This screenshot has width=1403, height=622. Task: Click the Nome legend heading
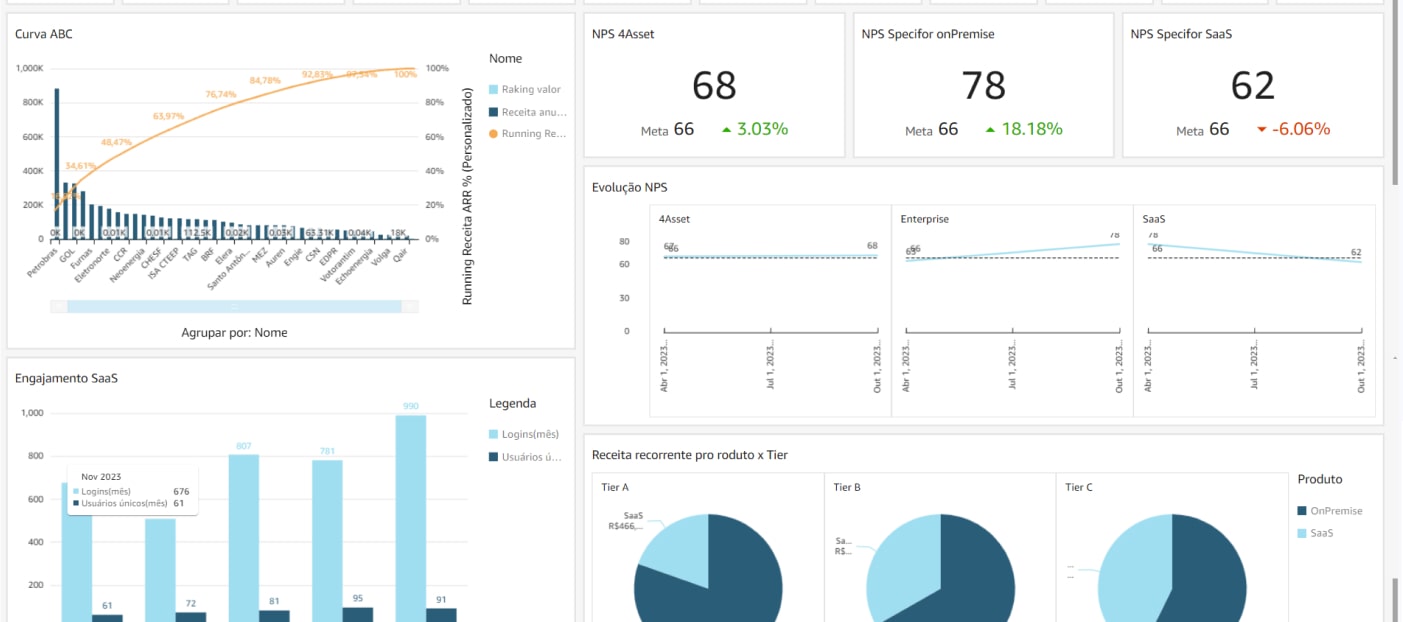506,59
